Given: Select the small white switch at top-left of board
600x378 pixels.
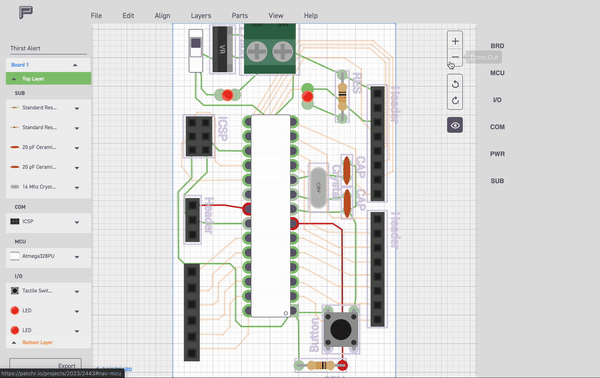Looking at the screenshot, I should [196, 51].
